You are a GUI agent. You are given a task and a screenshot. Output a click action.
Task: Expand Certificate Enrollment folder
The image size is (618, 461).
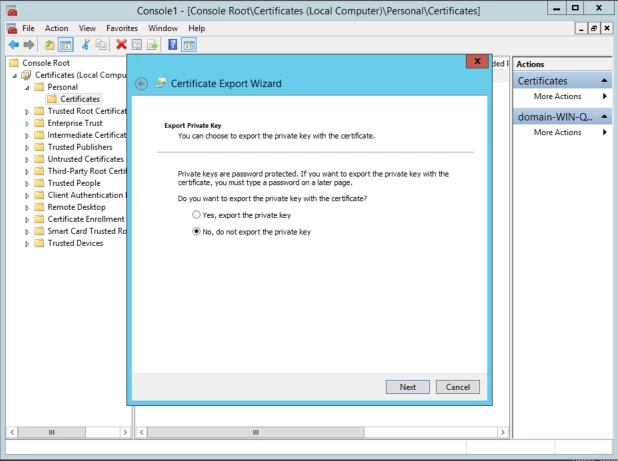[x=27, y=220]
